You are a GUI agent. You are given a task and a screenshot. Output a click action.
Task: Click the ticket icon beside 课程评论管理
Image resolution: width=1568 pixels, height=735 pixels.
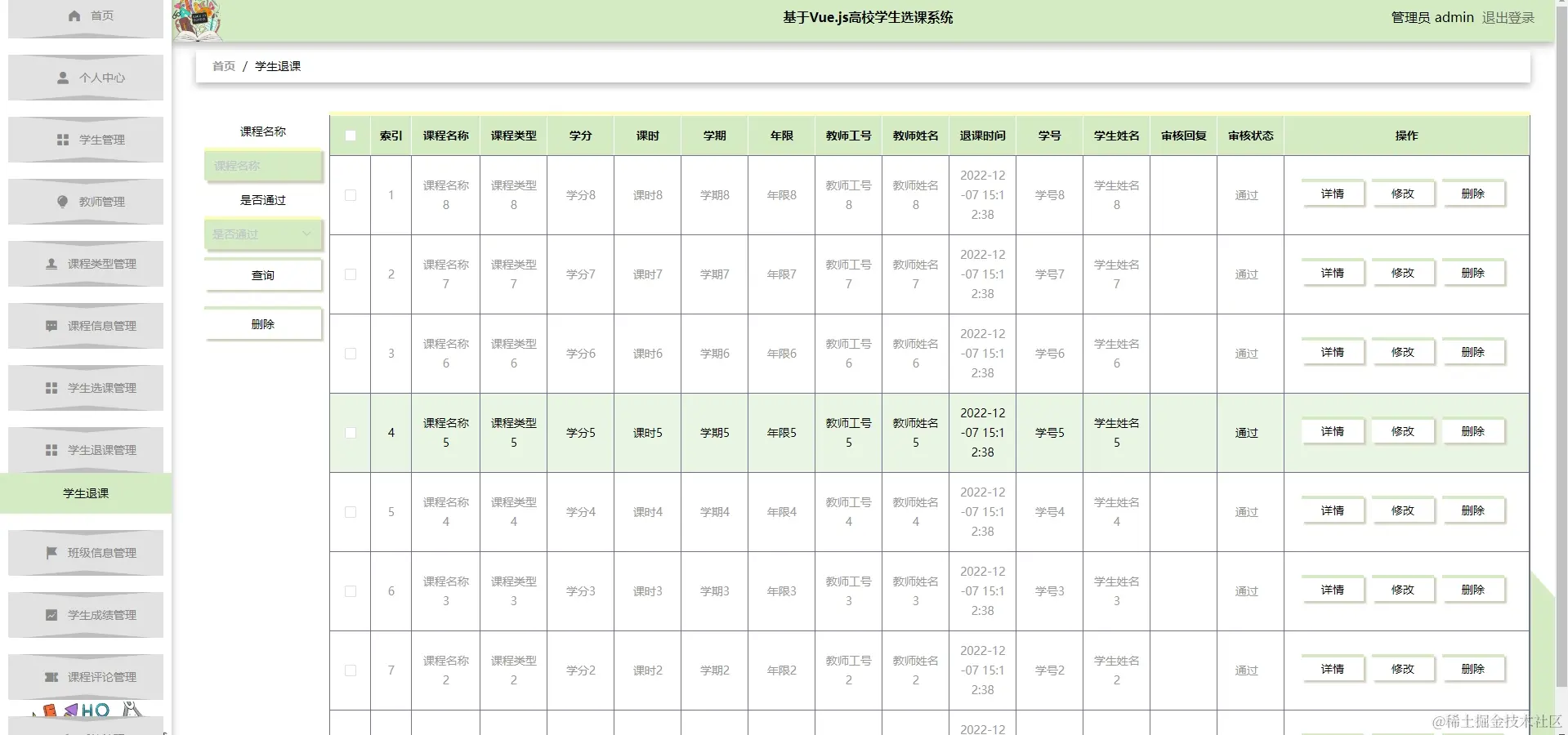pyautogui.click(x=51, y=677)
